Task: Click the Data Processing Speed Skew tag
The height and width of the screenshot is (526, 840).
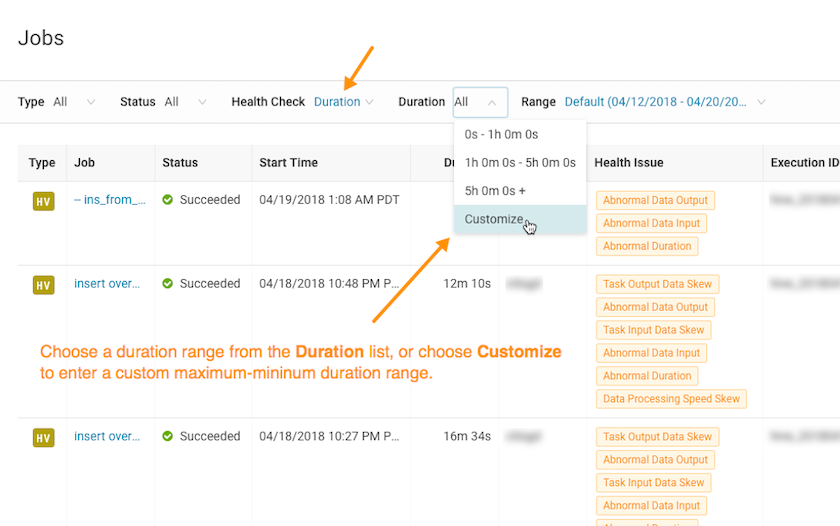Action: pos(671,399)
